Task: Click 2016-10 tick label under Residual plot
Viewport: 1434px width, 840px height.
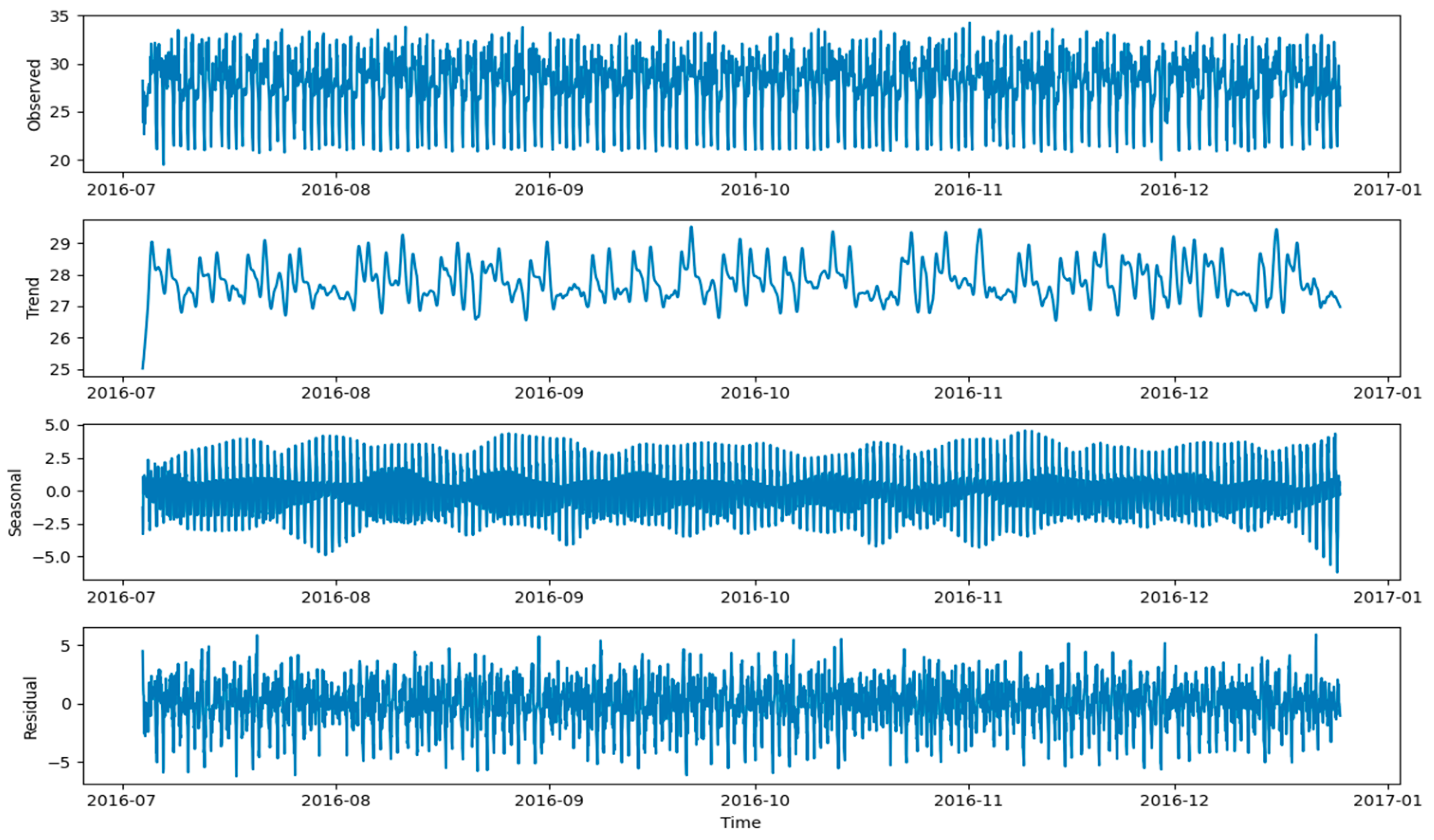Action: pyautogui.click(x=754, y=801)
